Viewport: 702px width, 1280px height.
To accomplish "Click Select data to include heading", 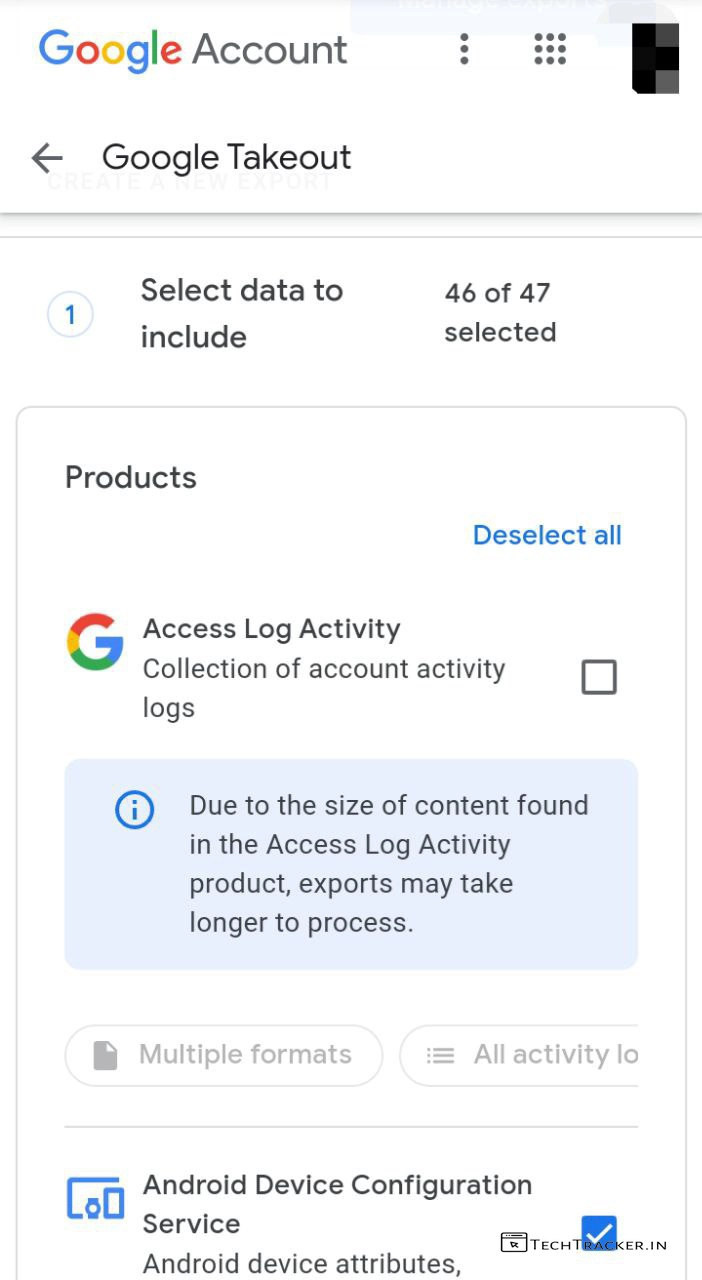I will point(242,313).
